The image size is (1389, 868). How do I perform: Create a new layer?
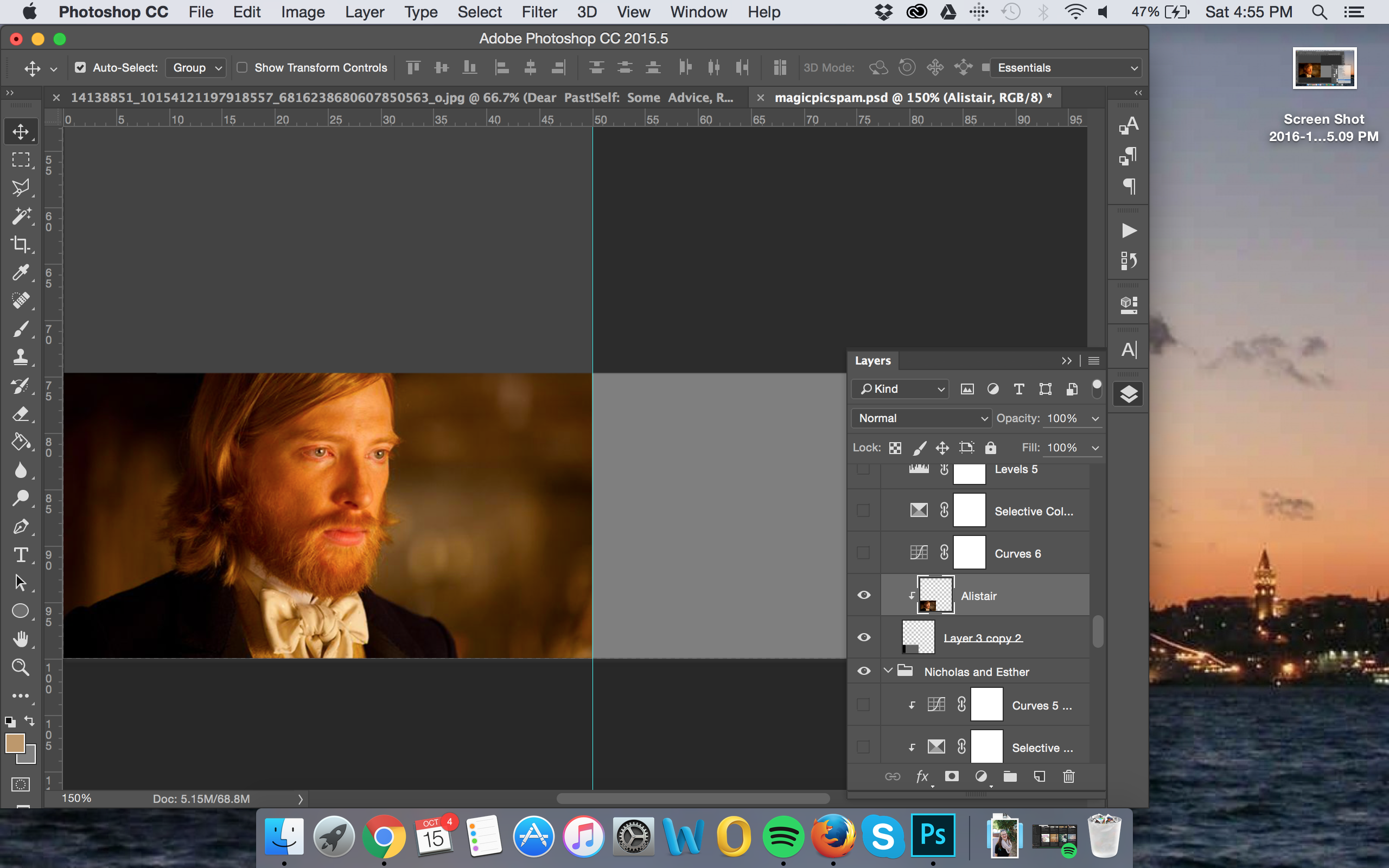tap(1040, 777)
